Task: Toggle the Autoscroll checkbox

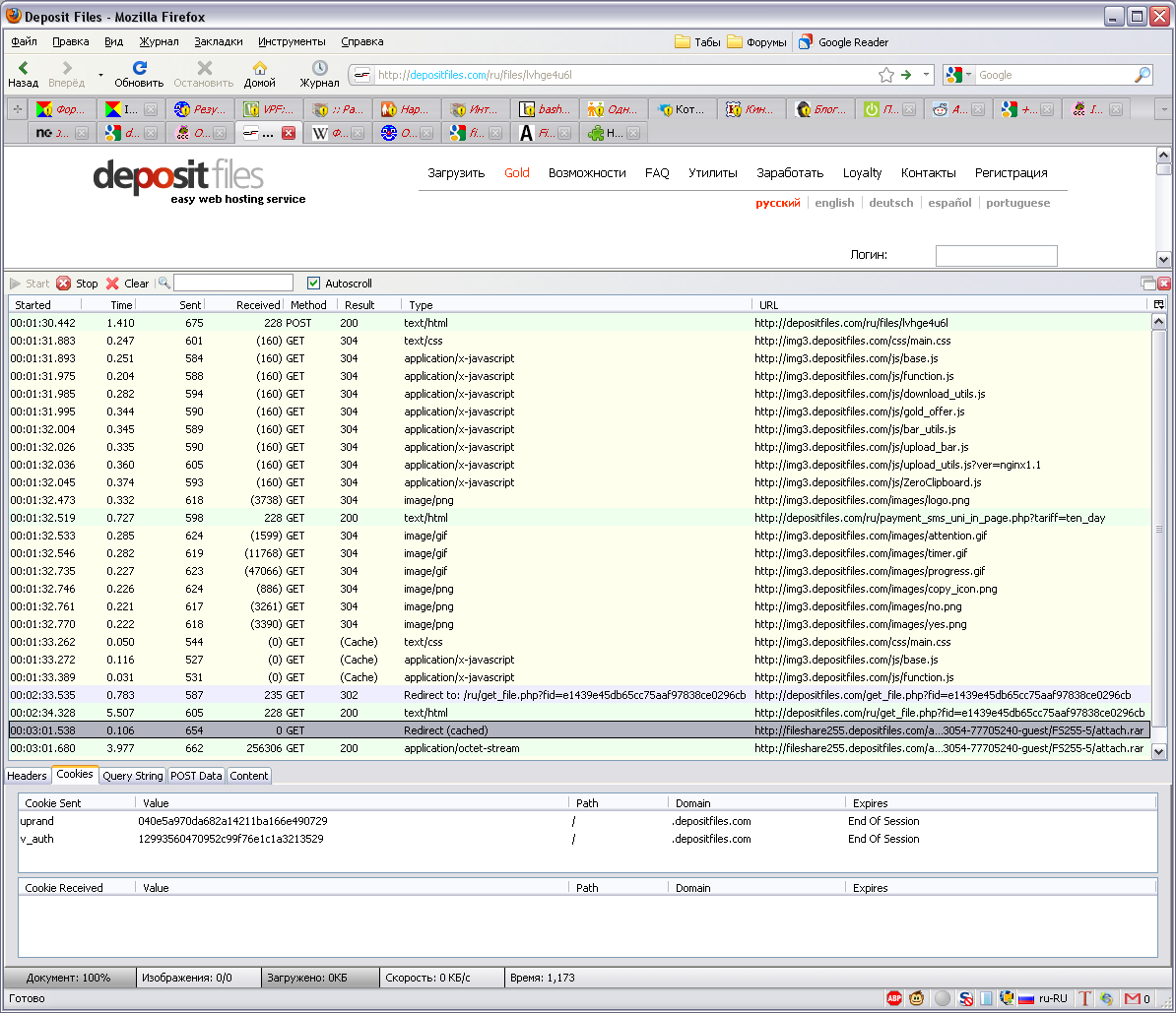Action: coord(314,284)
